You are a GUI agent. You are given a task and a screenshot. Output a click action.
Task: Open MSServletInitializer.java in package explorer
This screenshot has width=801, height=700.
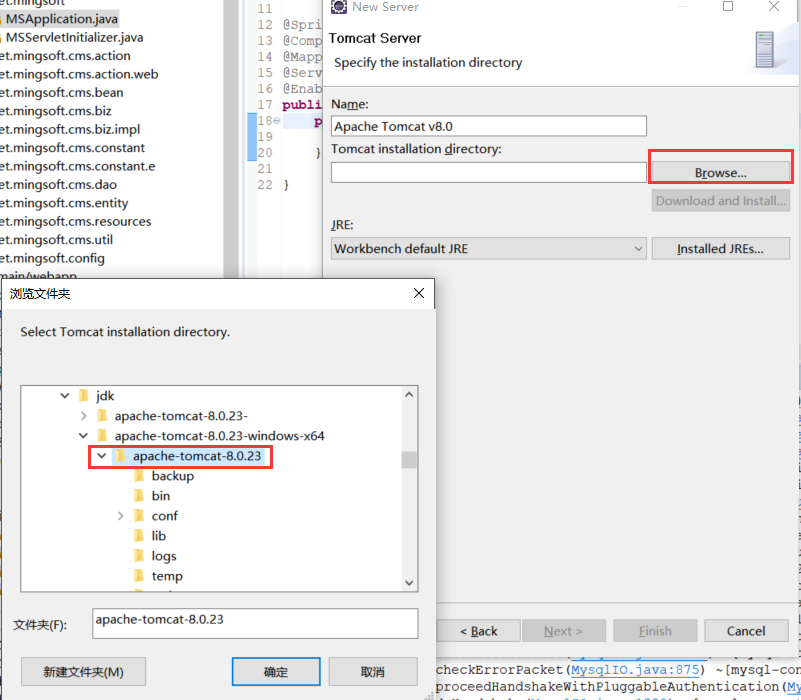point(75,37)
